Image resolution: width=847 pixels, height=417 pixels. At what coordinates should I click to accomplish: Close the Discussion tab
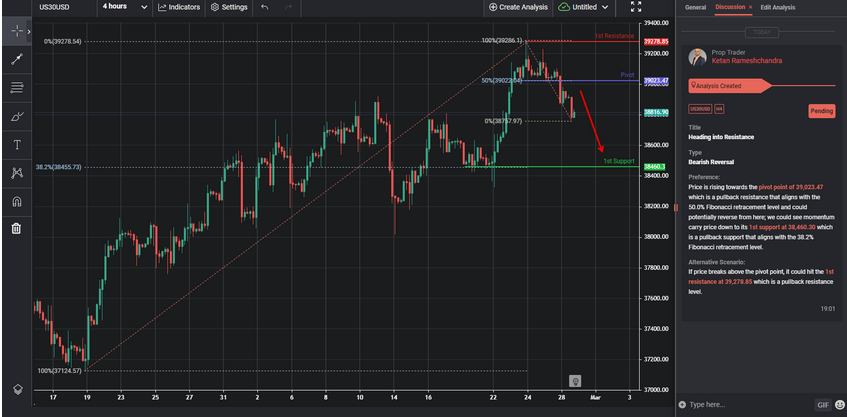750,7
